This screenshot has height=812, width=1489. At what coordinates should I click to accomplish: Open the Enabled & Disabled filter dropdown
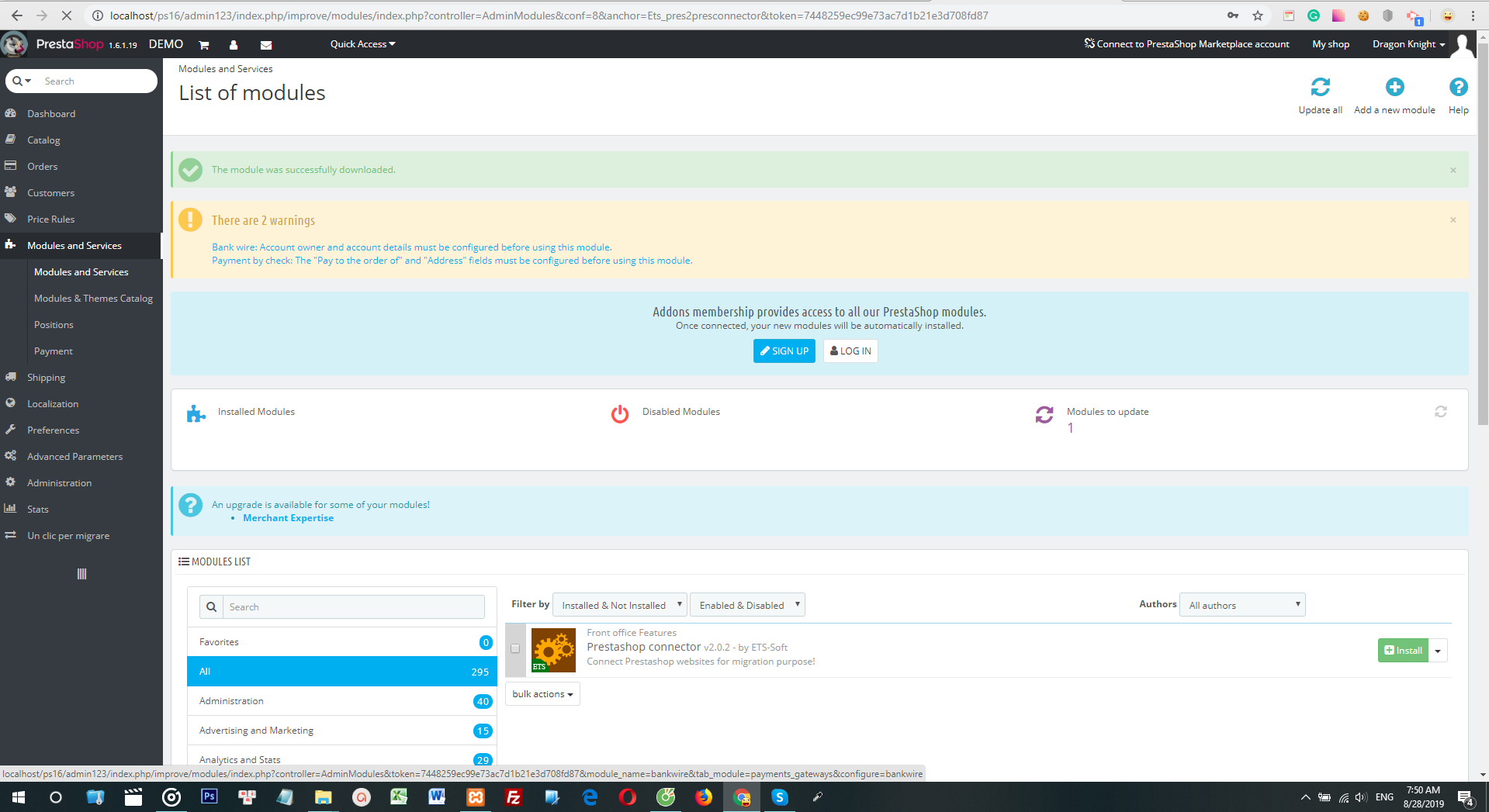(747, 605)
